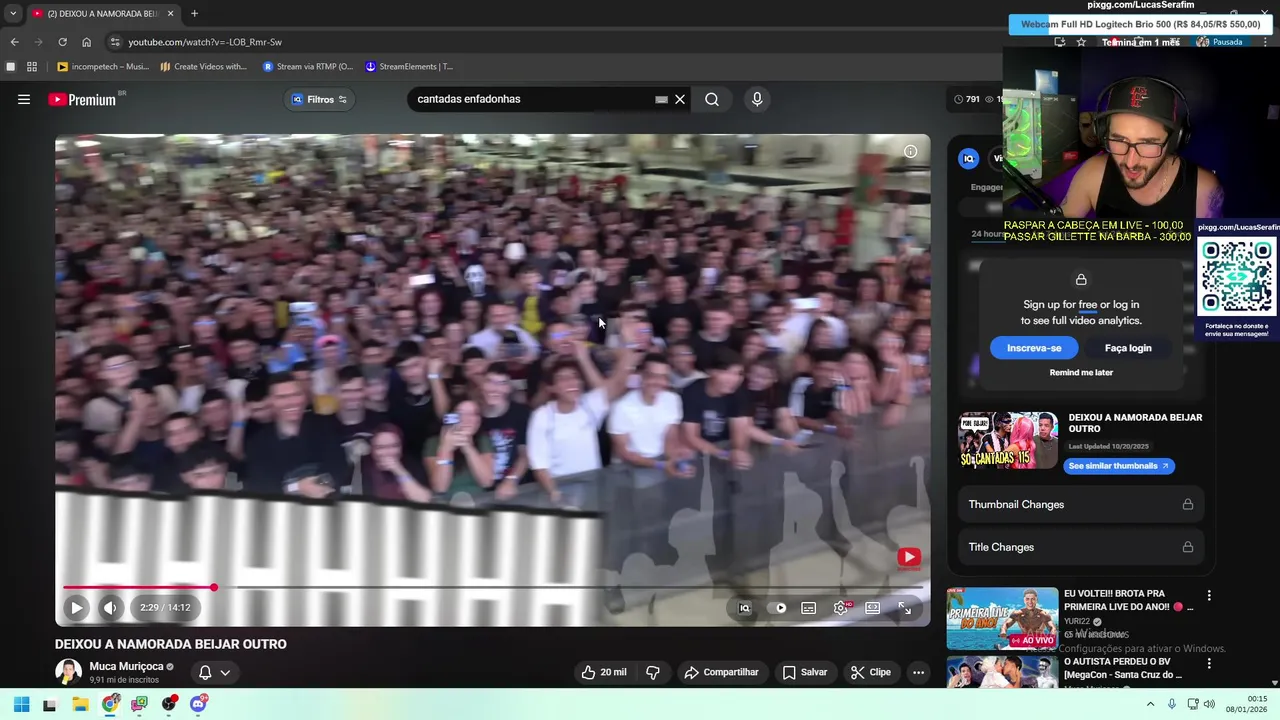Screen dimensions: 1280x720
Task: Click the YouTube watermark subscribe logo on video
Action: tap(909, 557)
